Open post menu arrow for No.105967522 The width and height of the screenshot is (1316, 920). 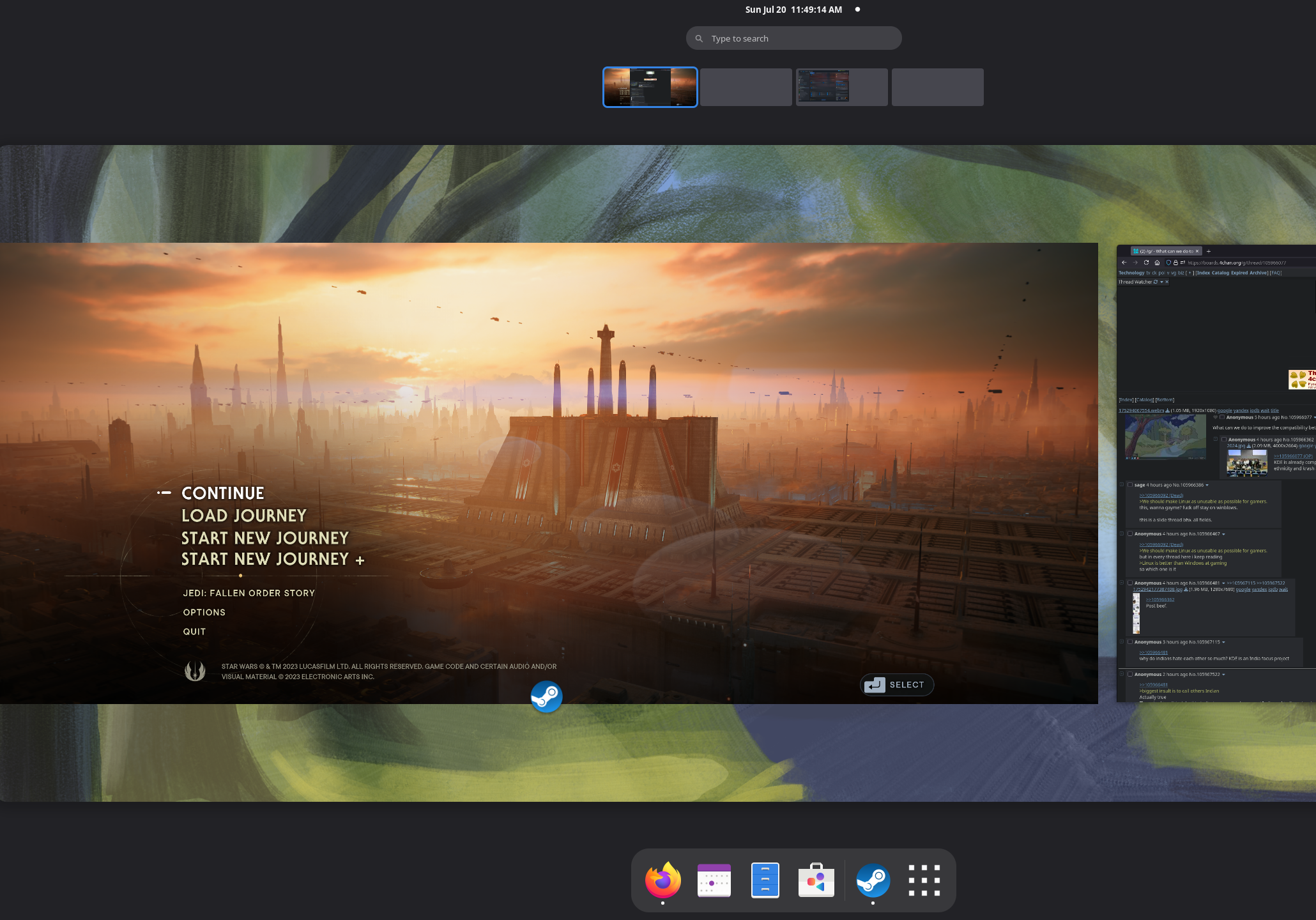tap(1223, 674)
